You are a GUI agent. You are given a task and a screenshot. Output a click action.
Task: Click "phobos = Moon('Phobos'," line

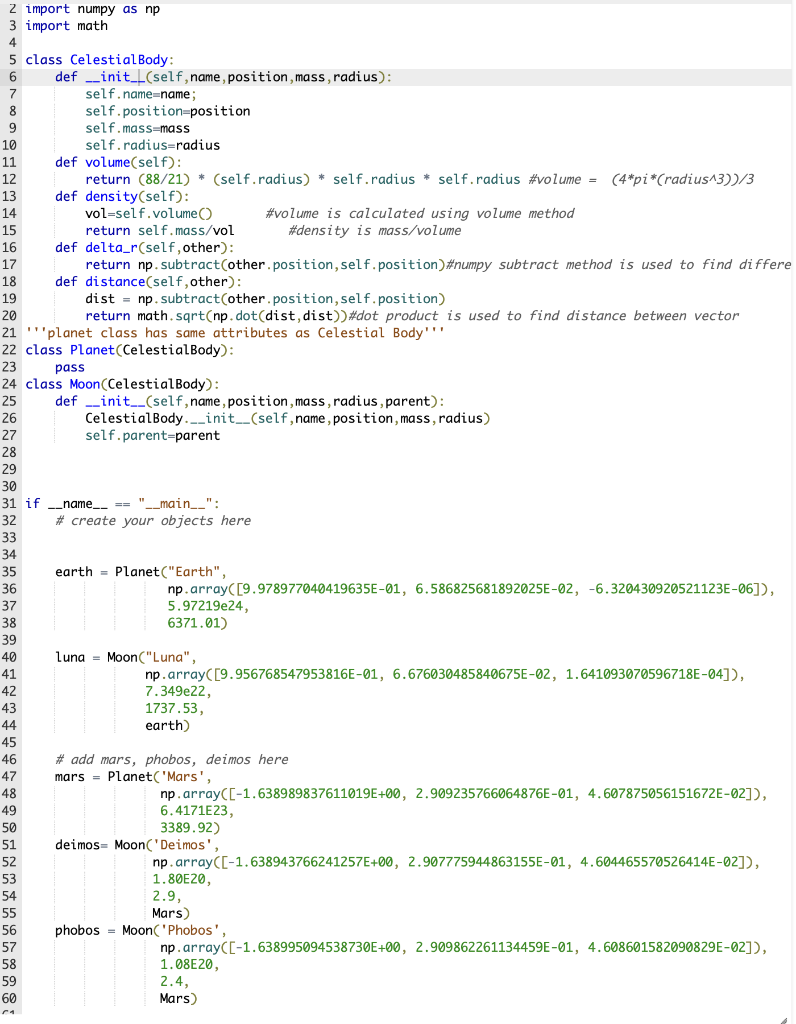tap(141, 930)
